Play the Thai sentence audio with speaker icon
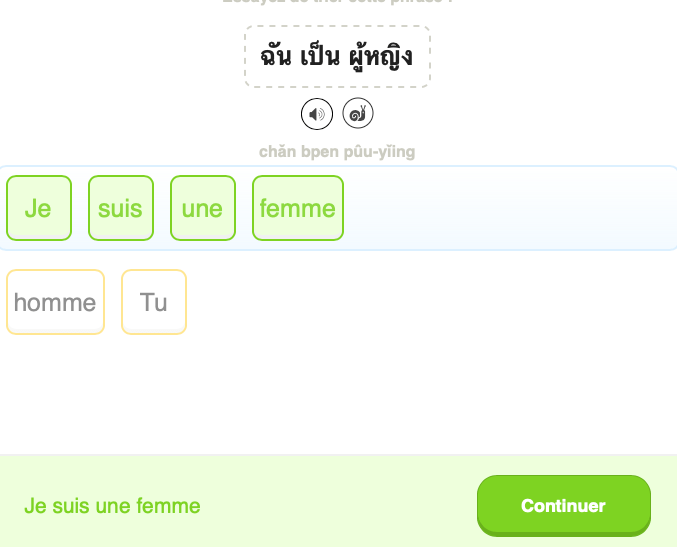677x547 pixels. 317,114
